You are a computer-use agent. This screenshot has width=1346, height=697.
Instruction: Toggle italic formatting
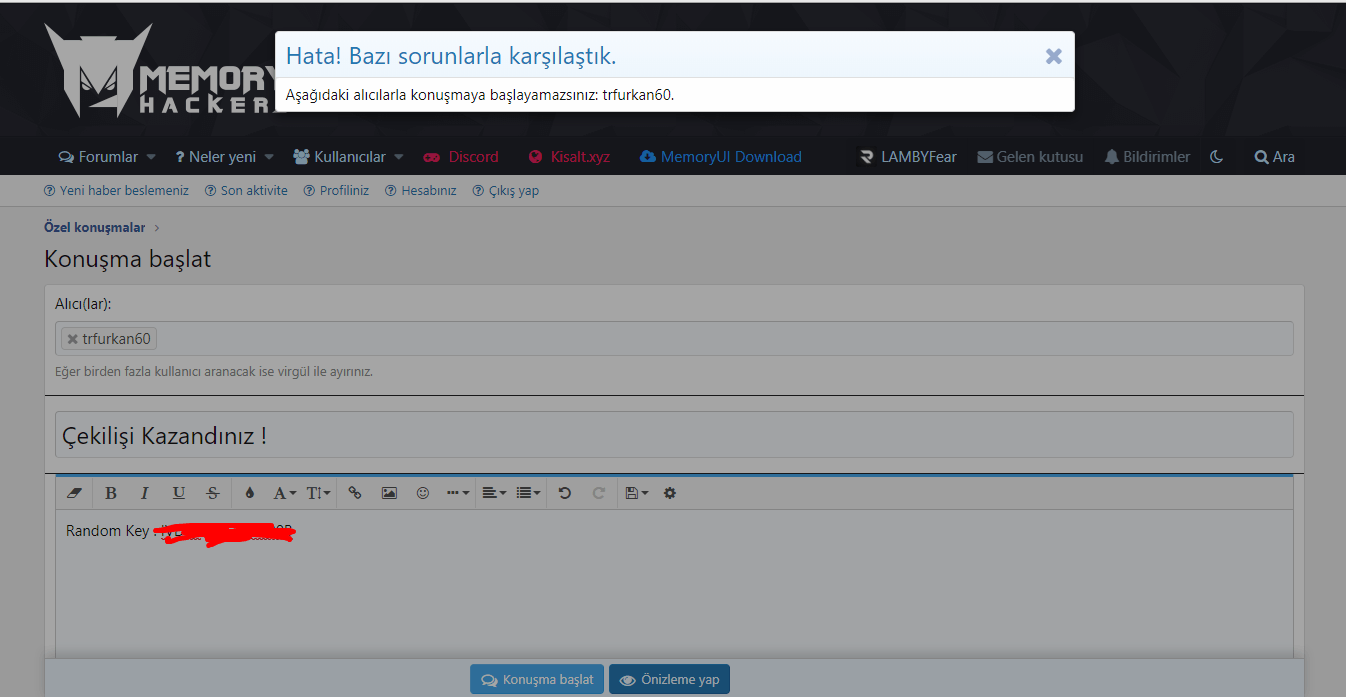(x=144, y=493)
